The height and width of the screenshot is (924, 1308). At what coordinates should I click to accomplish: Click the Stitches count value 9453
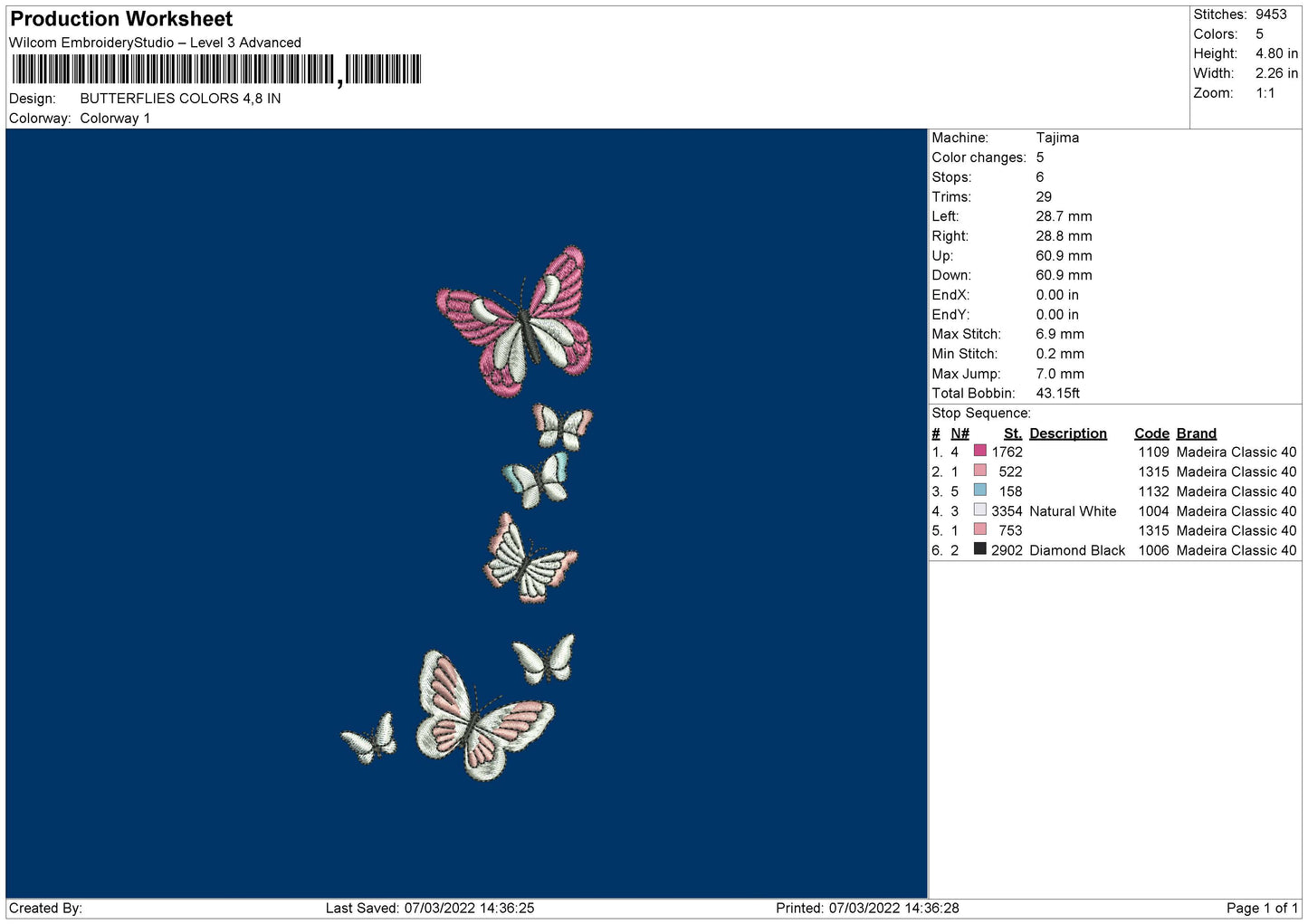1270,14
